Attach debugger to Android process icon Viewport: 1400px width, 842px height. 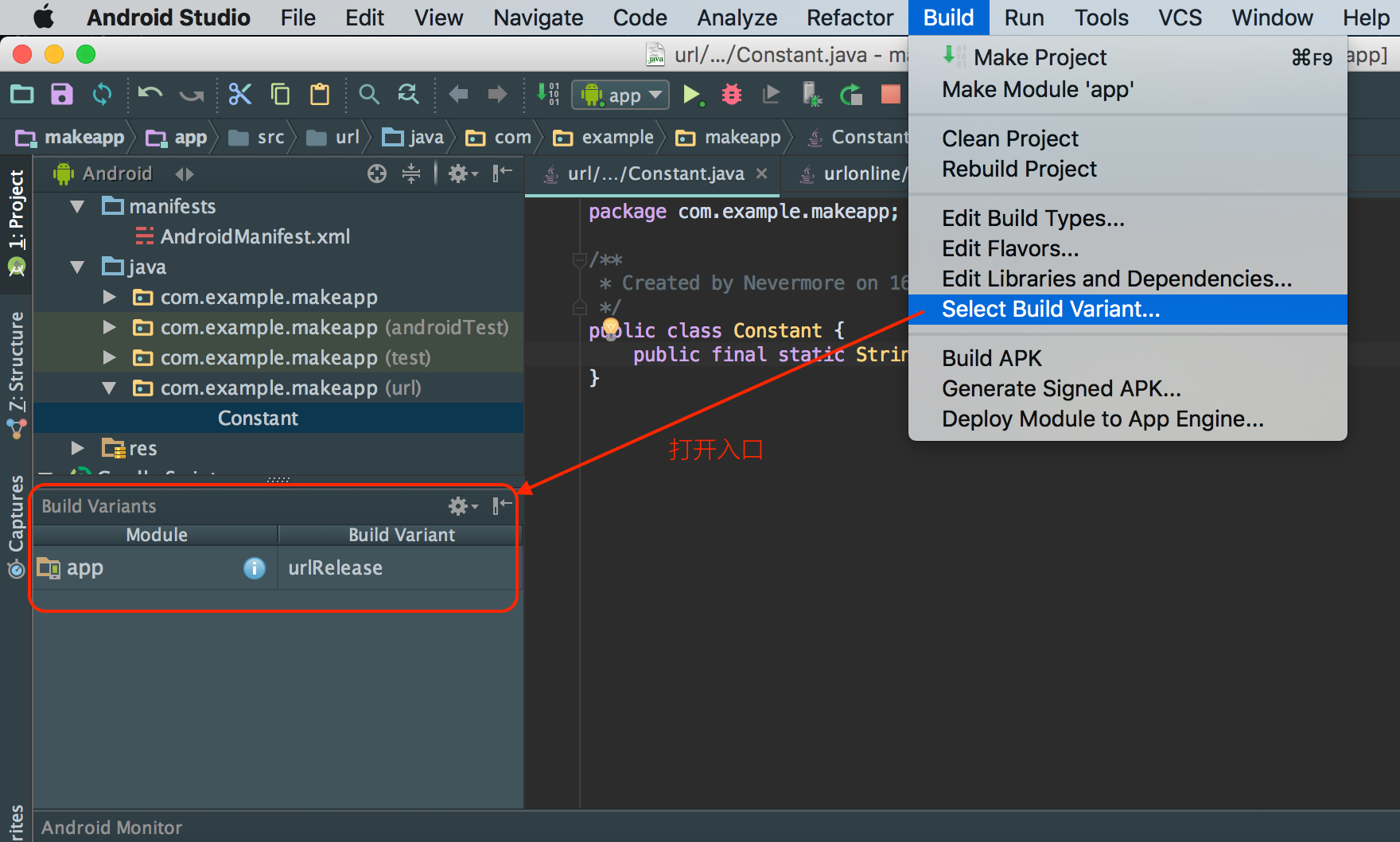tap(811, 96)
